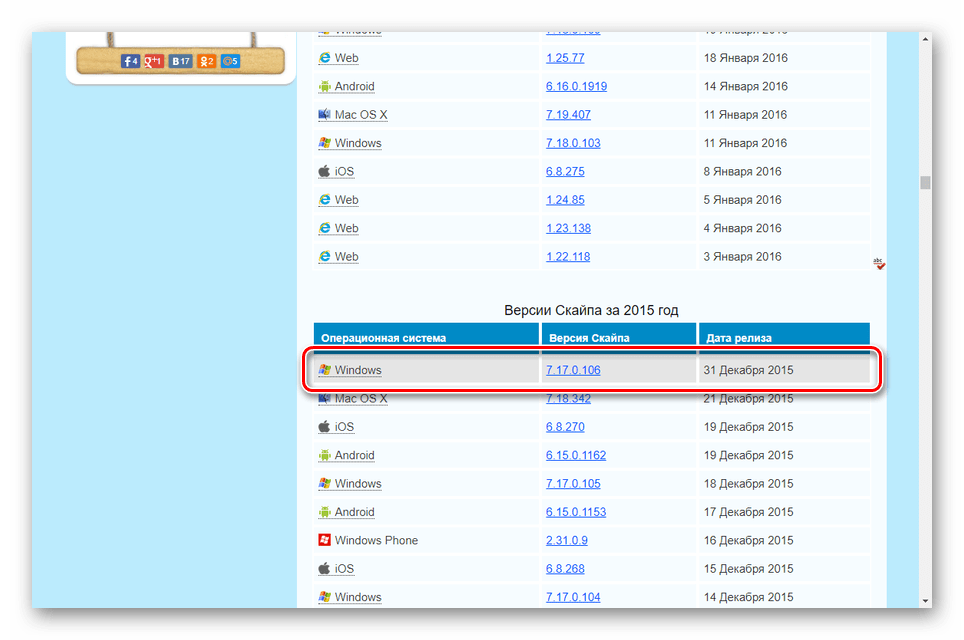964x640 pixels.
Task: Click the Windows link in highlighted row
Action: pos(358,370)
